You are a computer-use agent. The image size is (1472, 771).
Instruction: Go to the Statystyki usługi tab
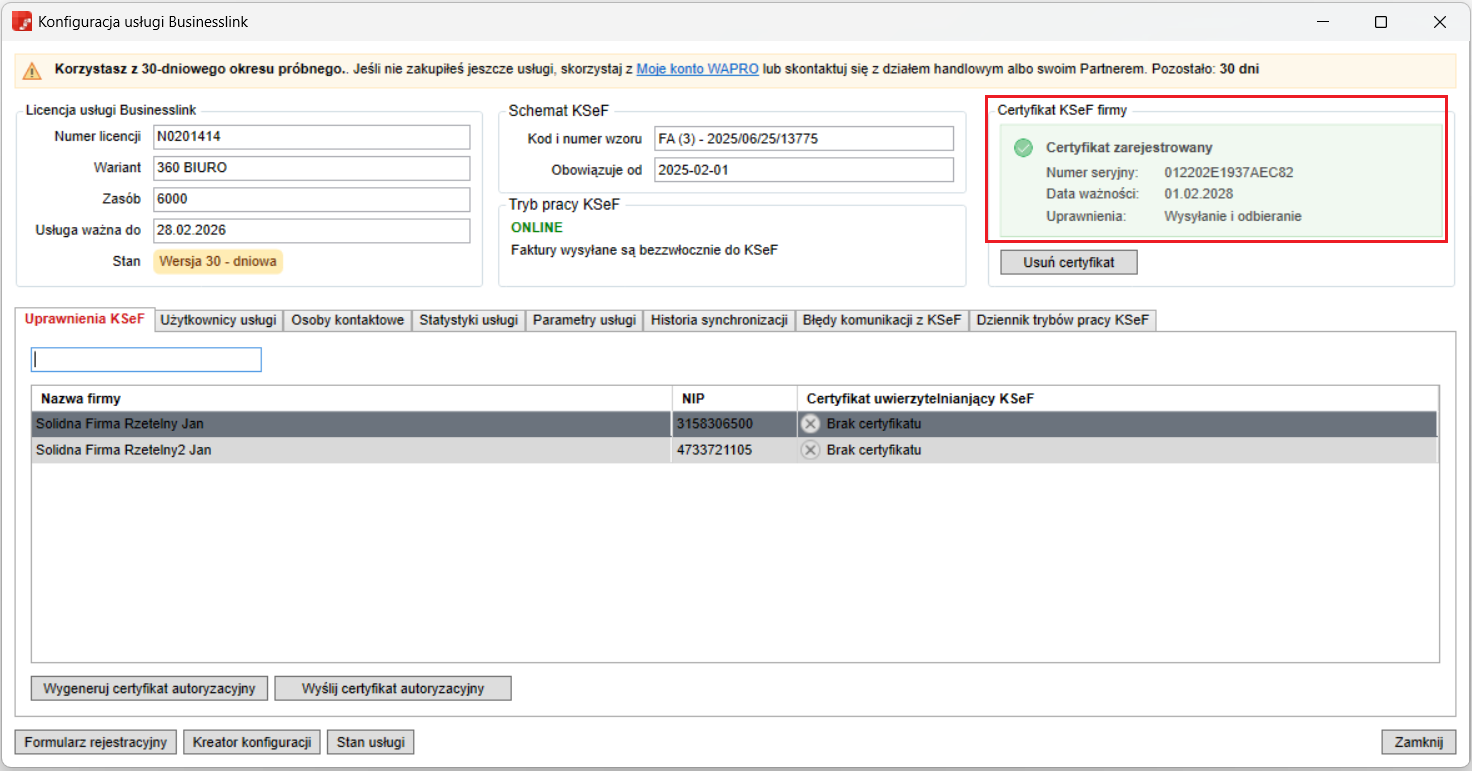tap(468, 320)
